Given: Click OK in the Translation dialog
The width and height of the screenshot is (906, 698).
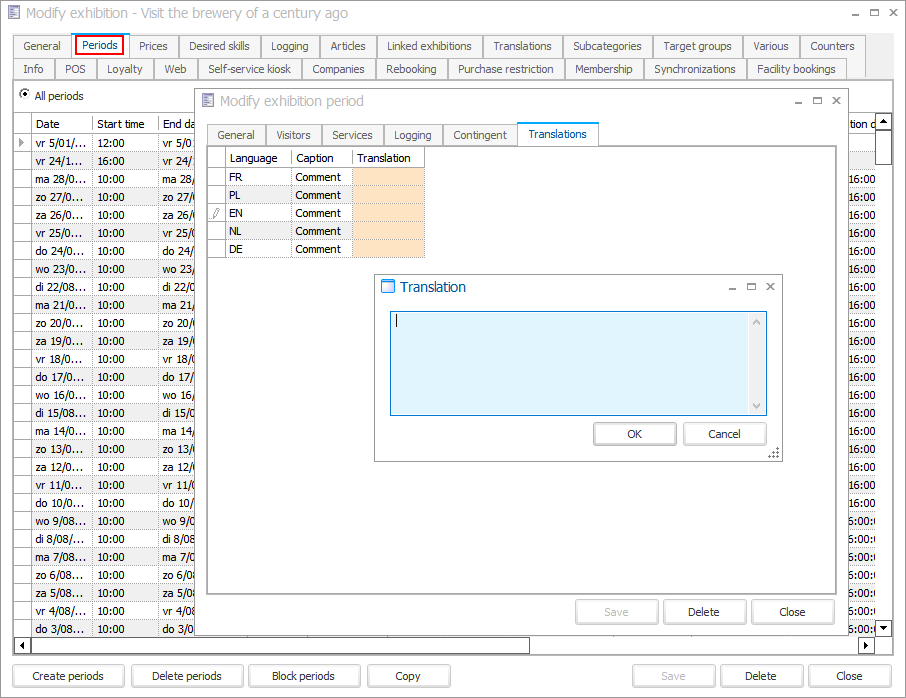Looking at the screenshot, I should point(634,434).
